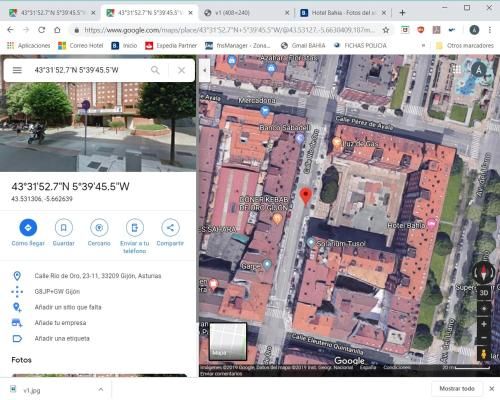Open a new browser tab
This screenshot has height=400, width=500.
point(402,13)
